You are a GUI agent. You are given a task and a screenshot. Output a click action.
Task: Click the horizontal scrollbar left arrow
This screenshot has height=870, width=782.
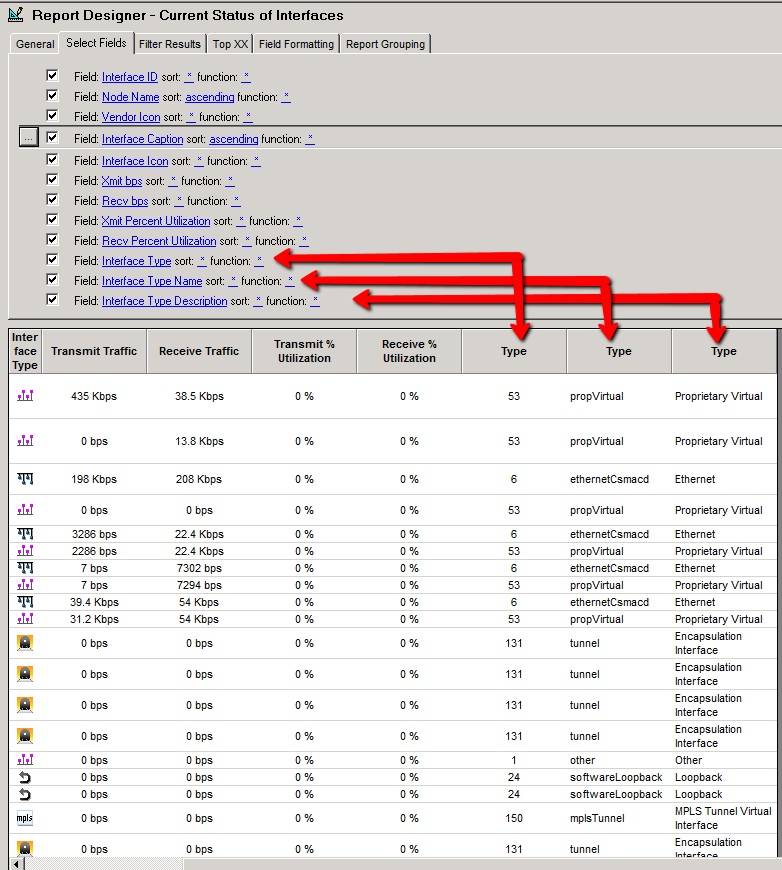(17, 864)
